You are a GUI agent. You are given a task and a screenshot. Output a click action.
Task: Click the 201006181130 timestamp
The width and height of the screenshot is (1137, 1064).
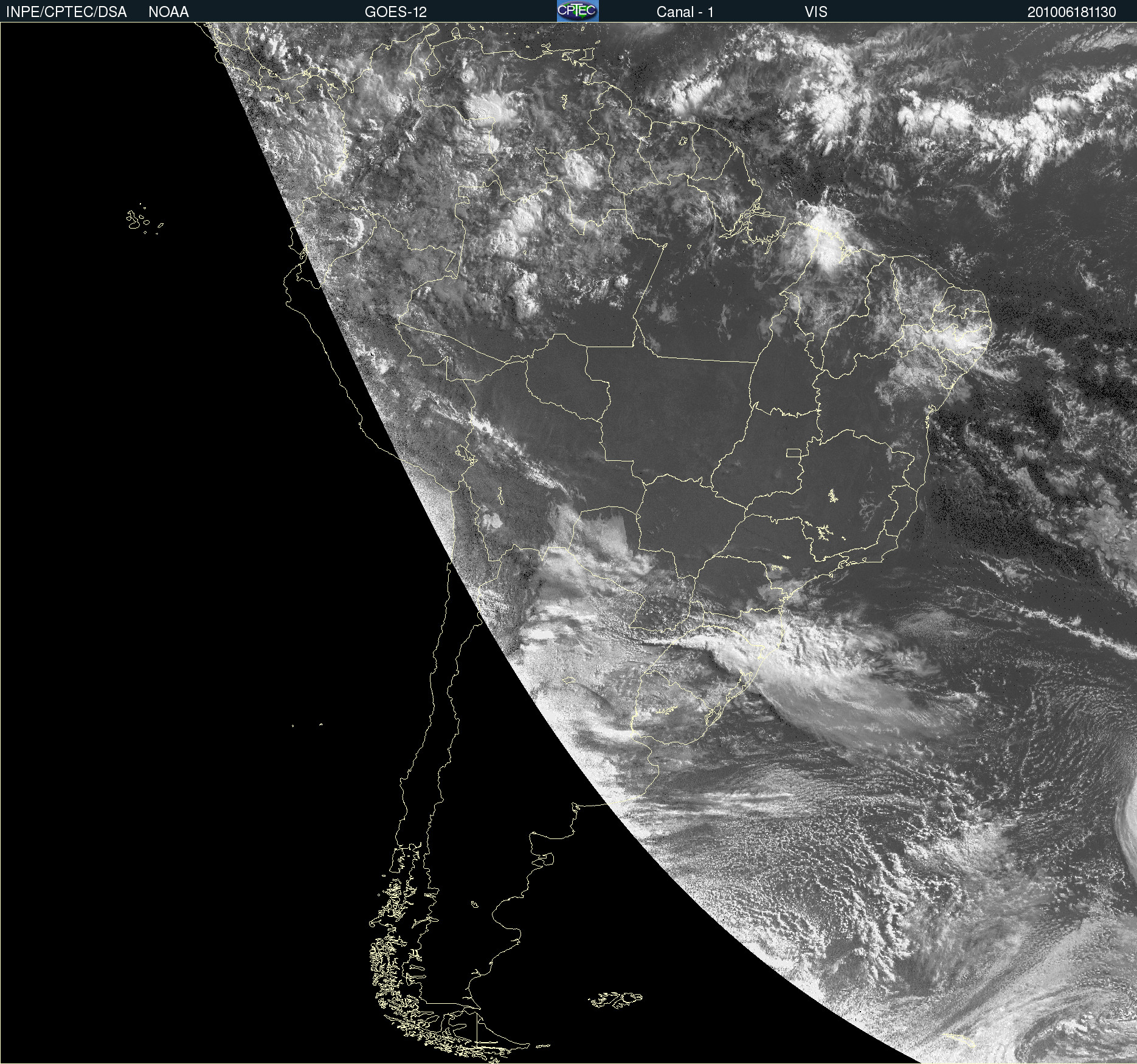[x=1072, y=12]
